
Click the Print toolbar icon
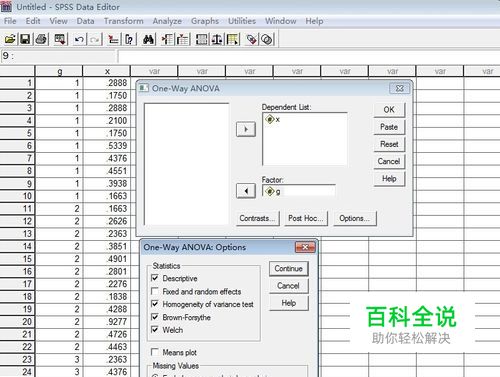point(41,39)
